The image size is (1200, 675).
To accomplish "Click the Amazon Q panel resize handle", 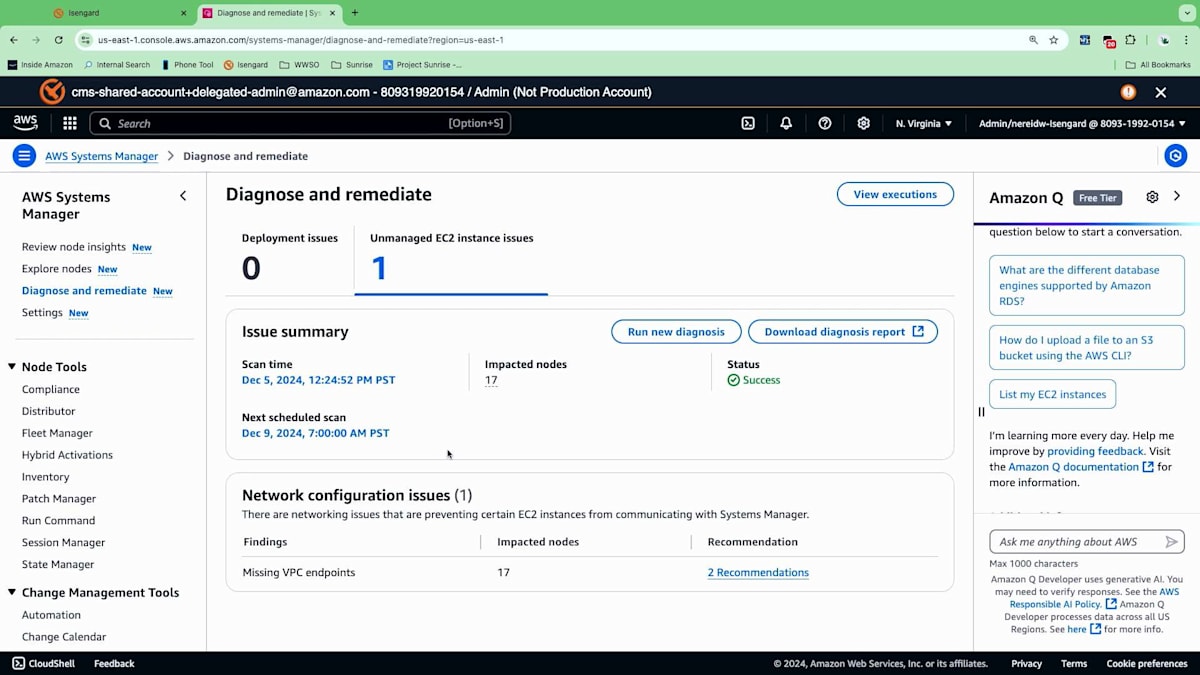I will click(981, 411).
